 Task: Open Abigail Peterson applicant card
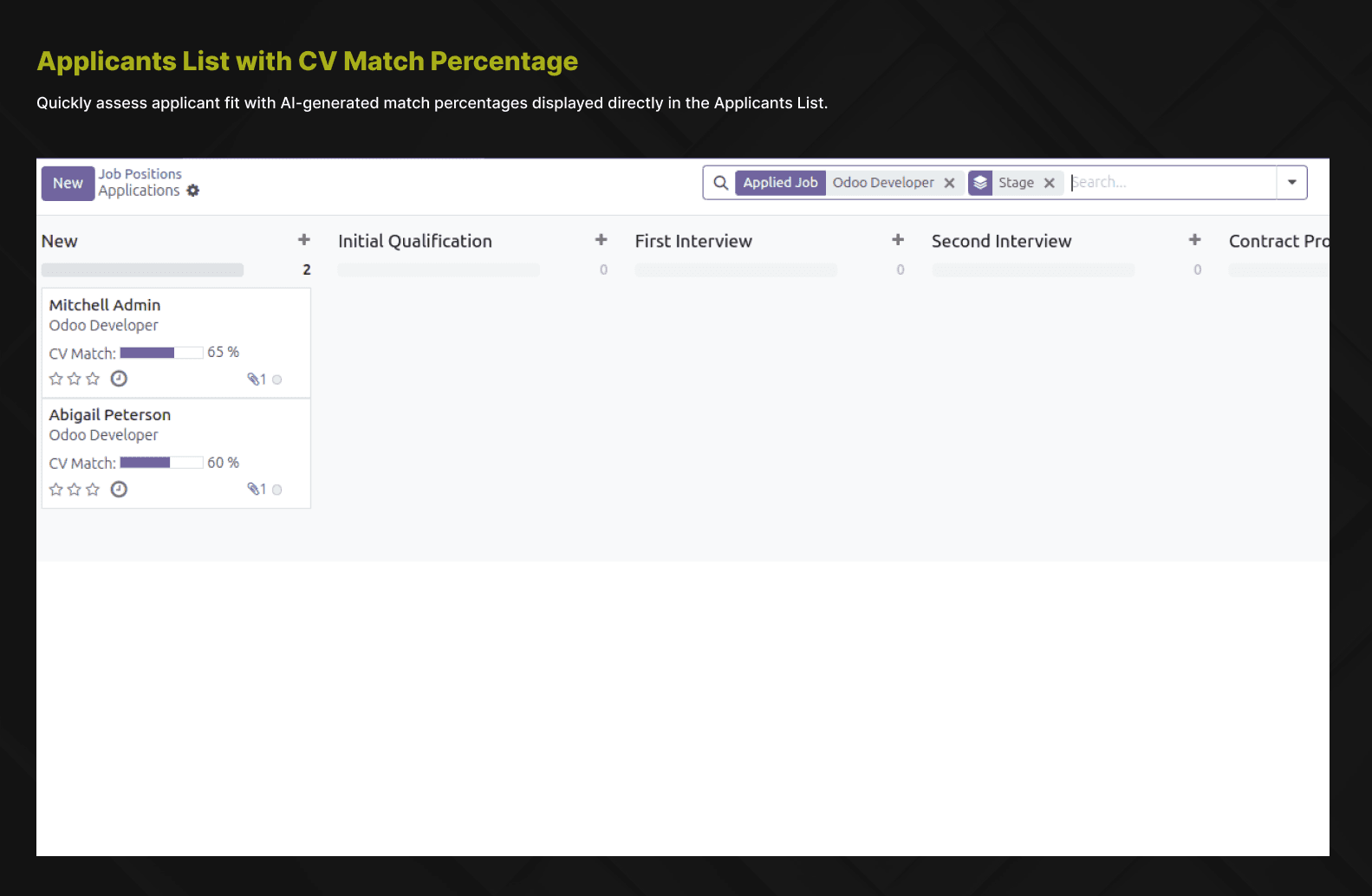point(176,453)
